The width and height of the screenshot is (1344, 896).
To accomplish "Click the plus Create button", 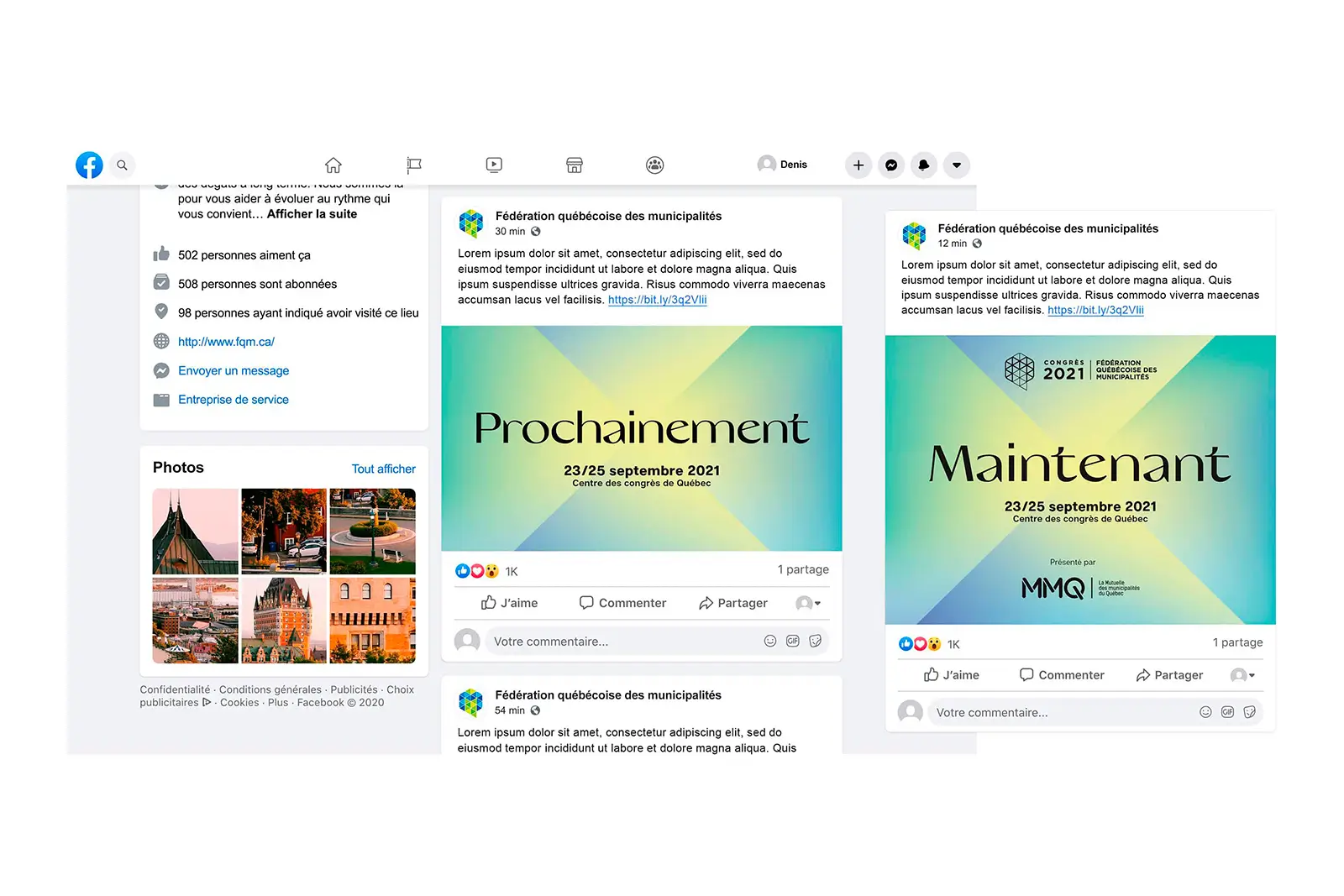I will point(858,165).
